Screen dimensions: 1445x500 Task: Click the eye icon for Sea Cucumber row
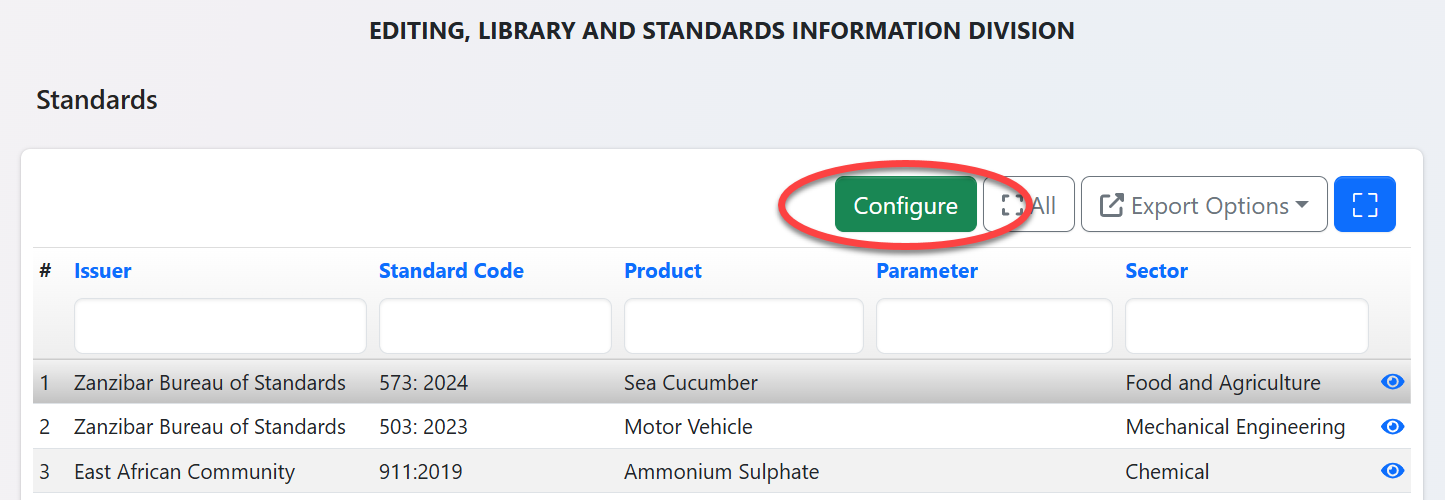[x=1392, y=382]
